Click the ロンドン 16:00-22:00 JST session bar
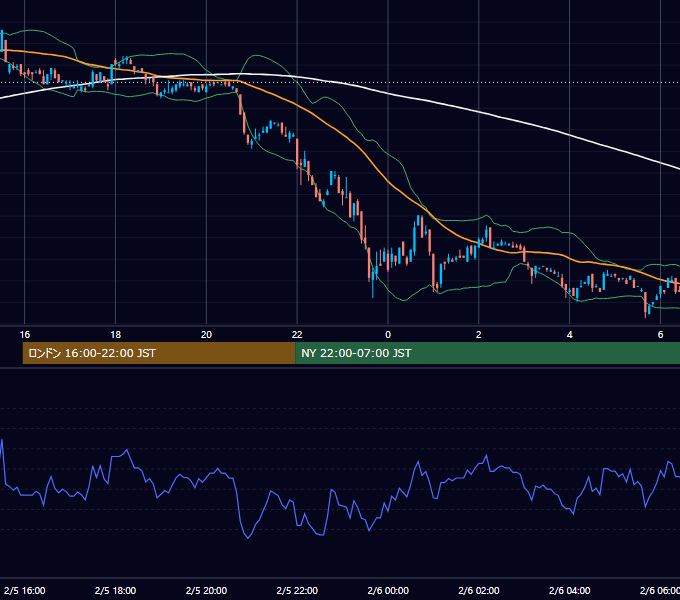This screenshot has width=680, height=600. (159, 353)
